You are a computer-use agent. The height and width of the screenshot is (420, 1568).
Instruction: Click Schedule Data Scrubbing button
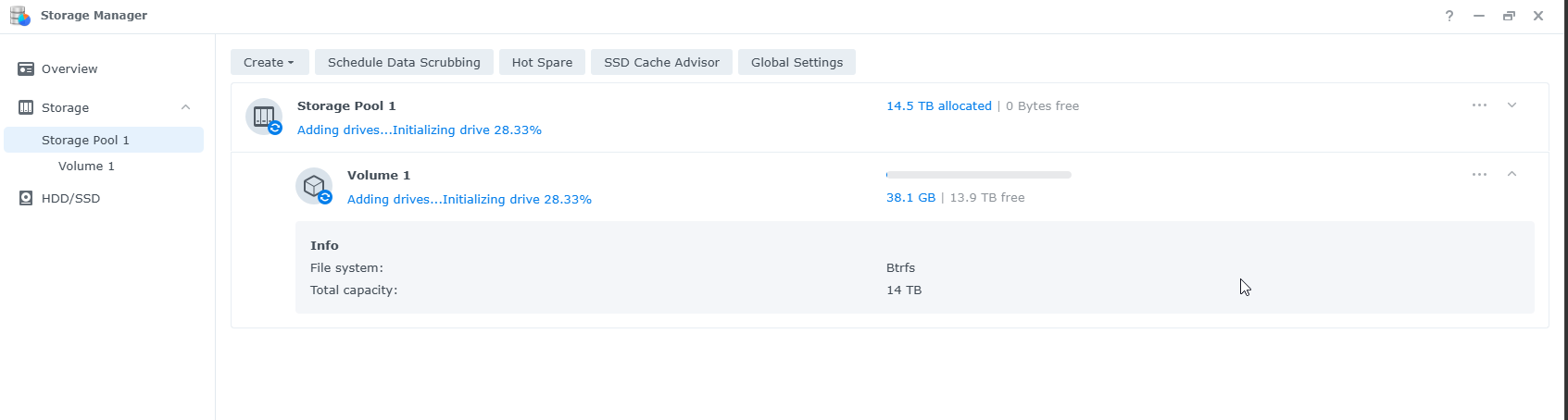(404, 62)
